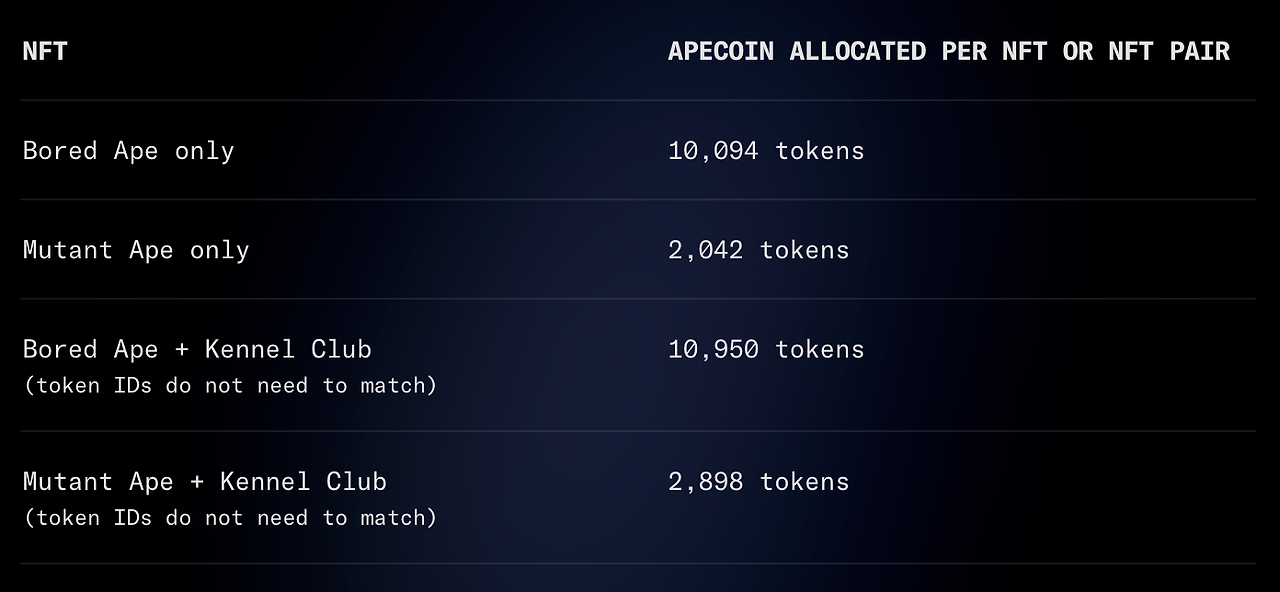The image size is (1280, 592).
Task: Click the ApeCoin Allocated Per NFT header
Action: pos(948,51)
